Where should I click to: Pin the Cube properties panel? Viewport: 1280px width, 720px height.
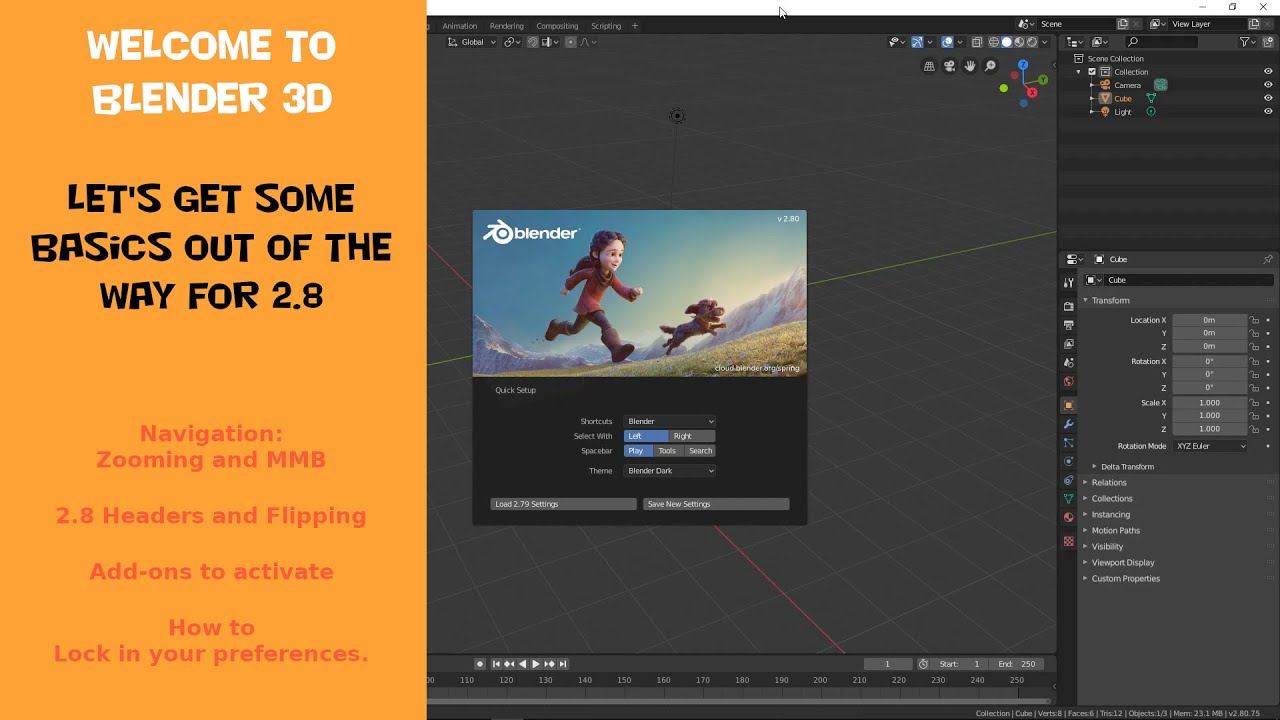point(1268,259)
